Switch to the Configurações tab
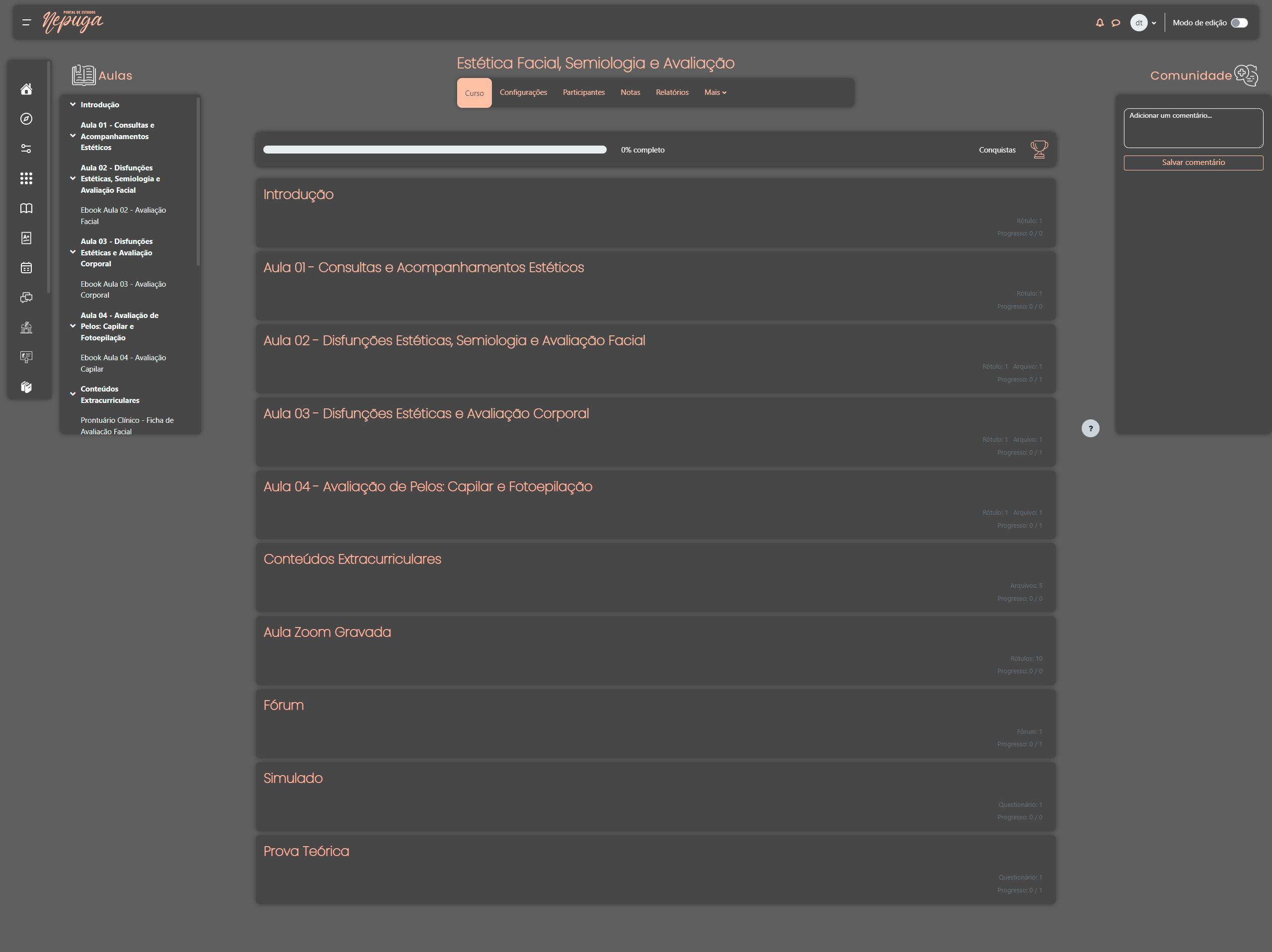 [x=523, y=92]
